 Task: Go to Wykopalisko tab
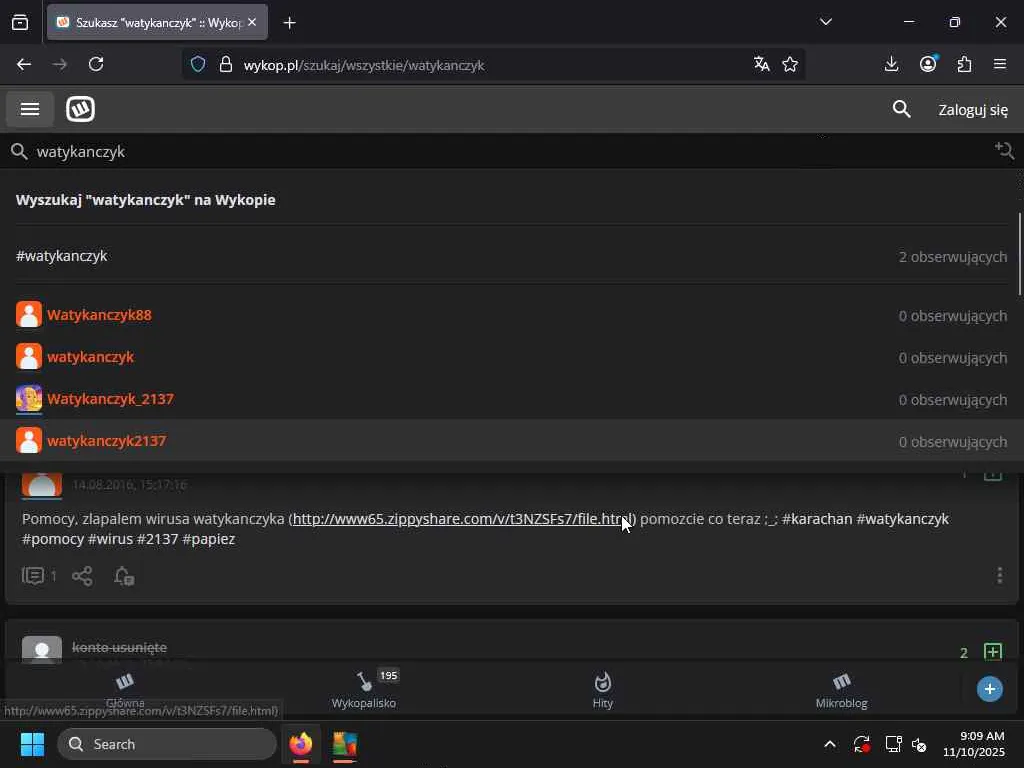[364, 690]
